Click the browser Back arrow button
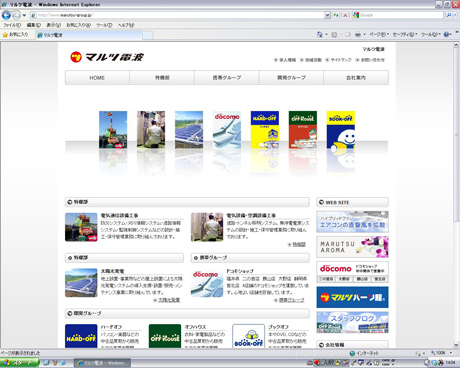 6,15
